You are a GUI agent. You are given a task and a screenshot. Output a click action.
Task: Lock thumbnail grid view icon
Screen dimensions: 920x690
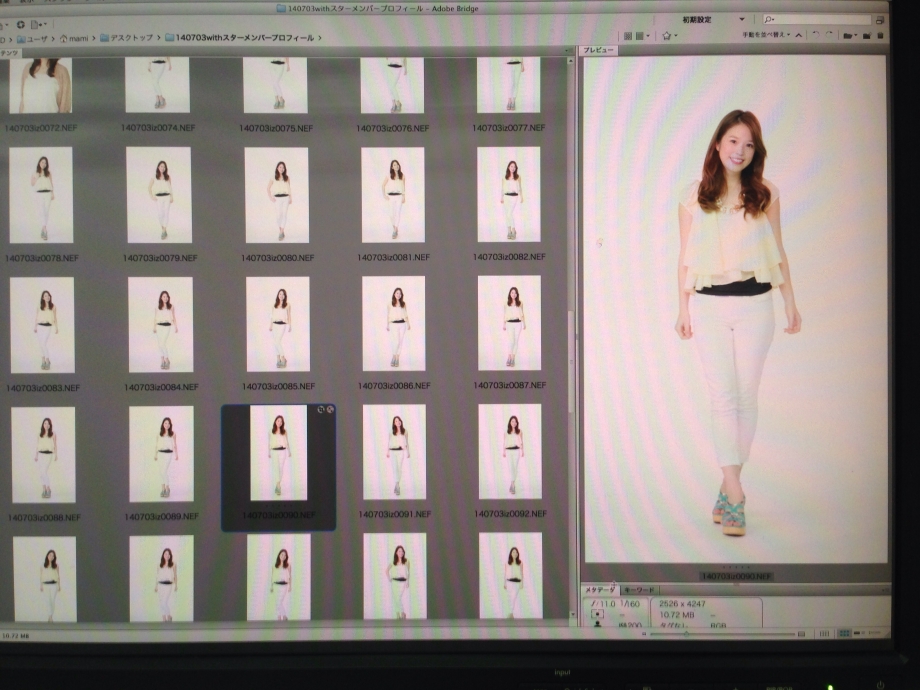pos(824,634)
